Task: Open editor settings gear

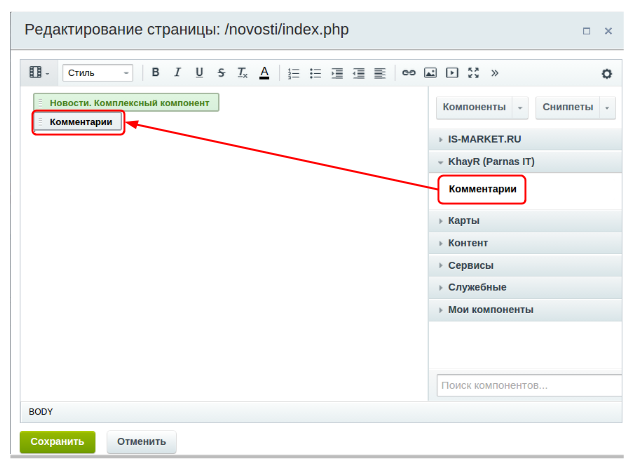Action: point(606,73)
